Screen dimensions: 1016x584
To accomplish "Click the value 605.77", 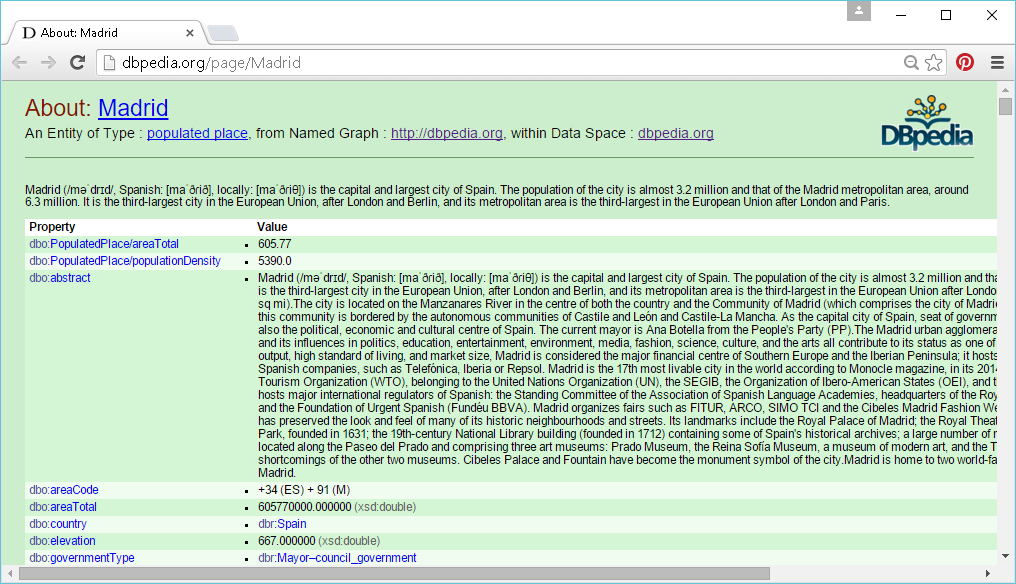I will click(x=275, y=244).
